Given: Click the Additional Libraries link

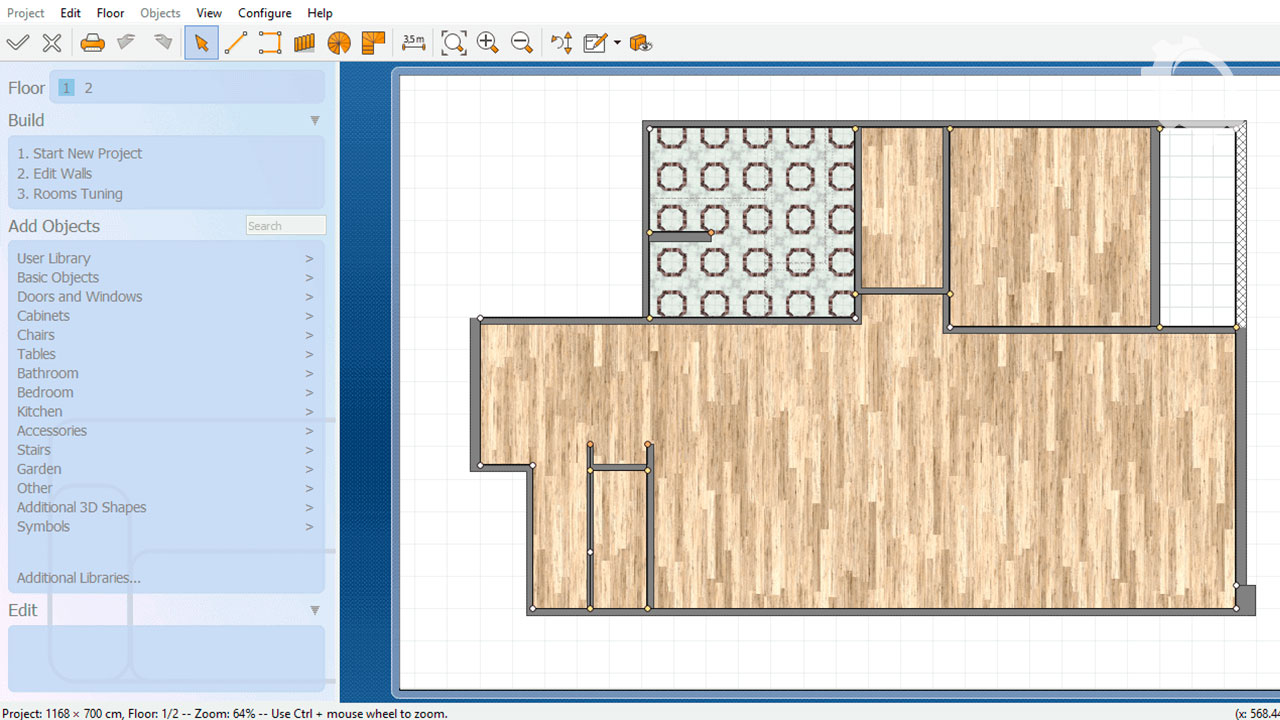Looking at the screenshot, I should 78,578.
